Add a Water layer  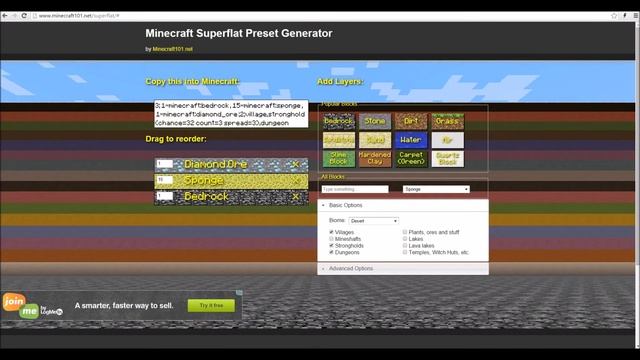tap(411, 140)
